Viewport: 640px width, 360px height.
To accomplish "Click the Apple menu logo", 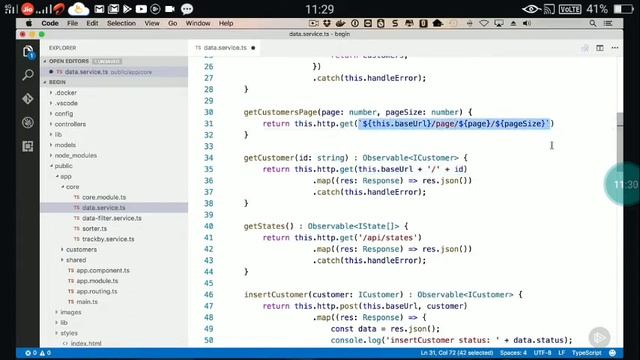I will click(x=29, y=23).
